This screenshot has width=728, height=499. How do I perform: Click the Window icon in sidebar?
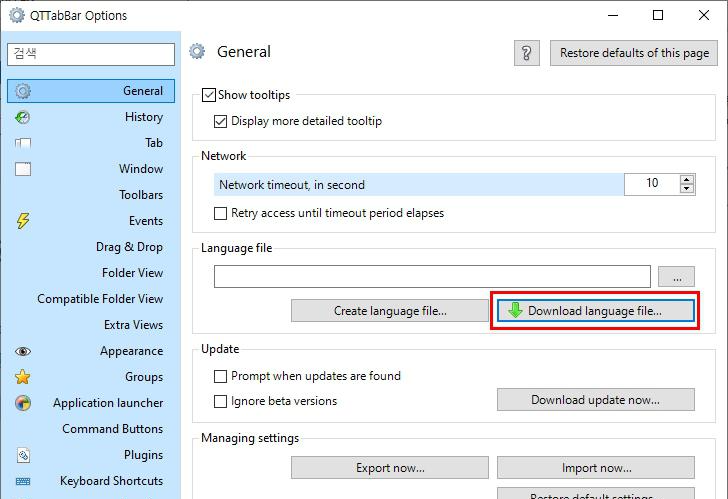point(23,169)
